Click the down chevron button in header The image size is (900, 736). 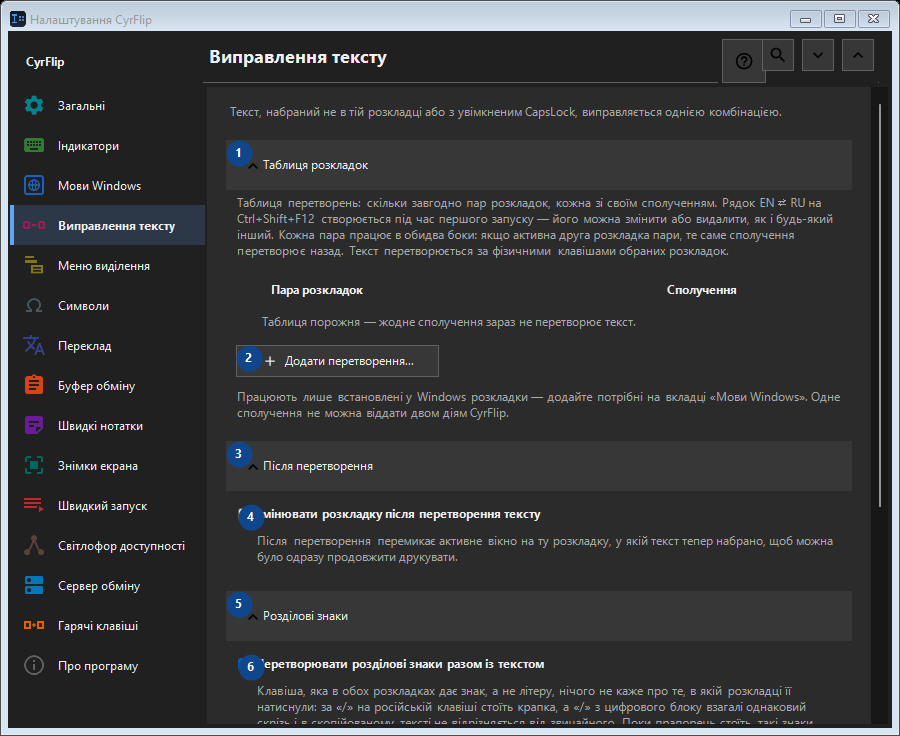818,55
